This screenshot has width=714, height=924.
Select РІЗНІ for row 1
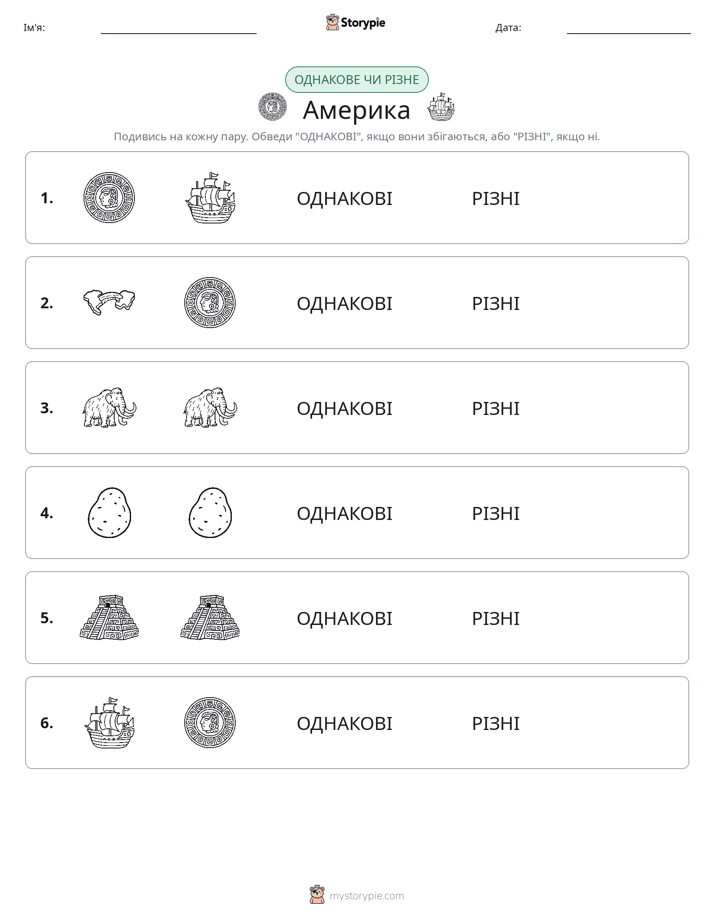tap(495, 199)
